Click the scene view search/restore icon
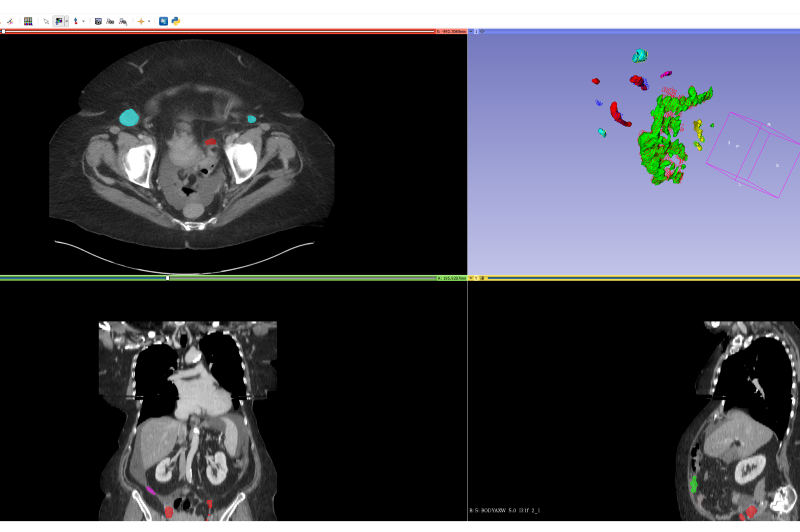The image size is (800, 532). tap(123, 21)
